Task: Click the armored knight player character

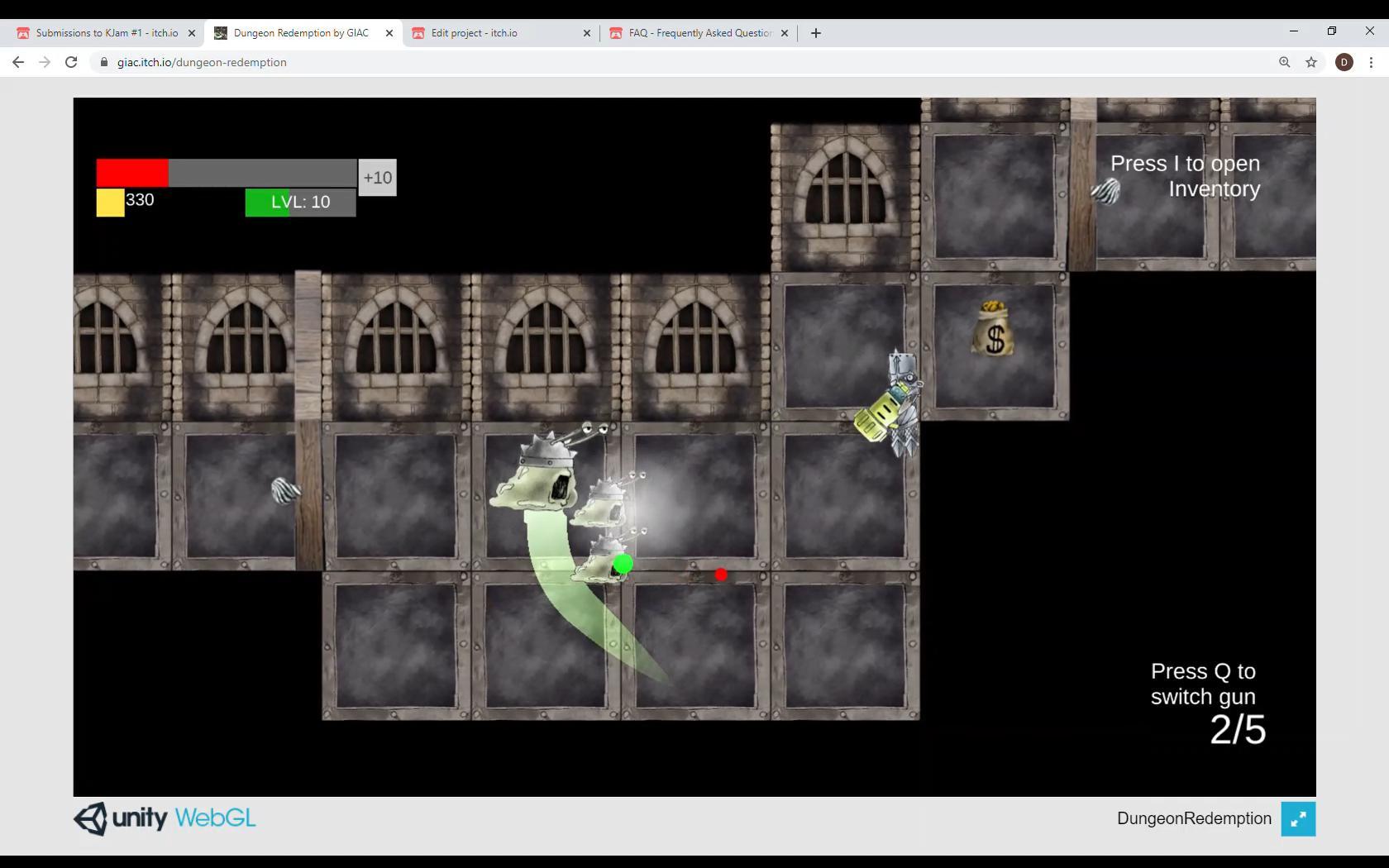Action: (x=895, y=403)
